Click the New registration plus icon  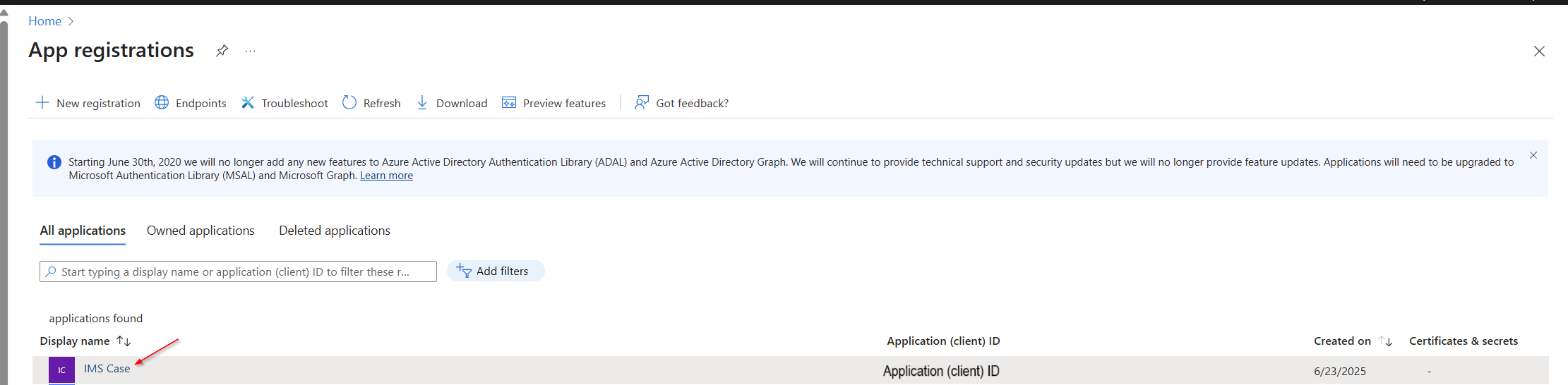(42, 103)
